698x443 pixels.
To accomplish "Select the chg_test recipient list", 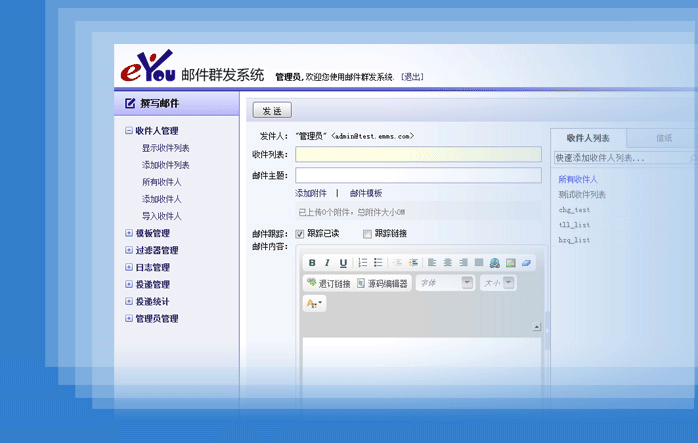I will [574, 210].
